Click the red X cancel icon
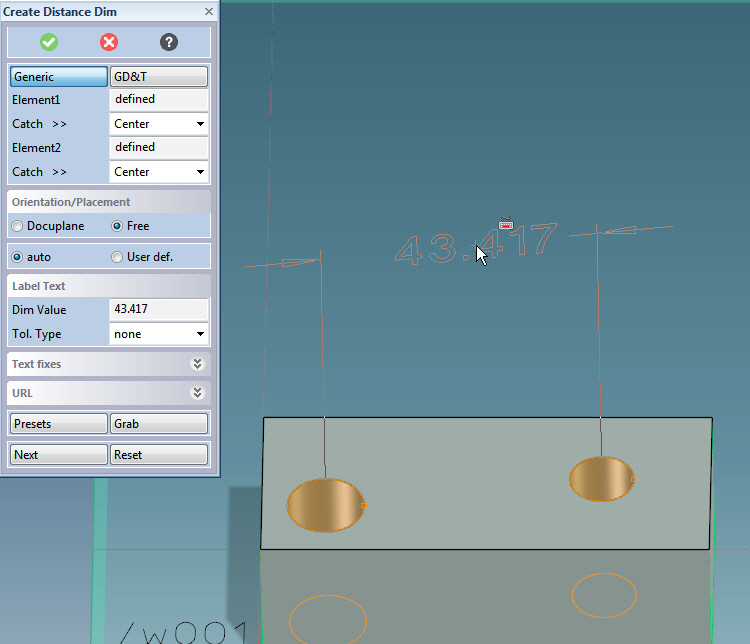 click(109, 42)
